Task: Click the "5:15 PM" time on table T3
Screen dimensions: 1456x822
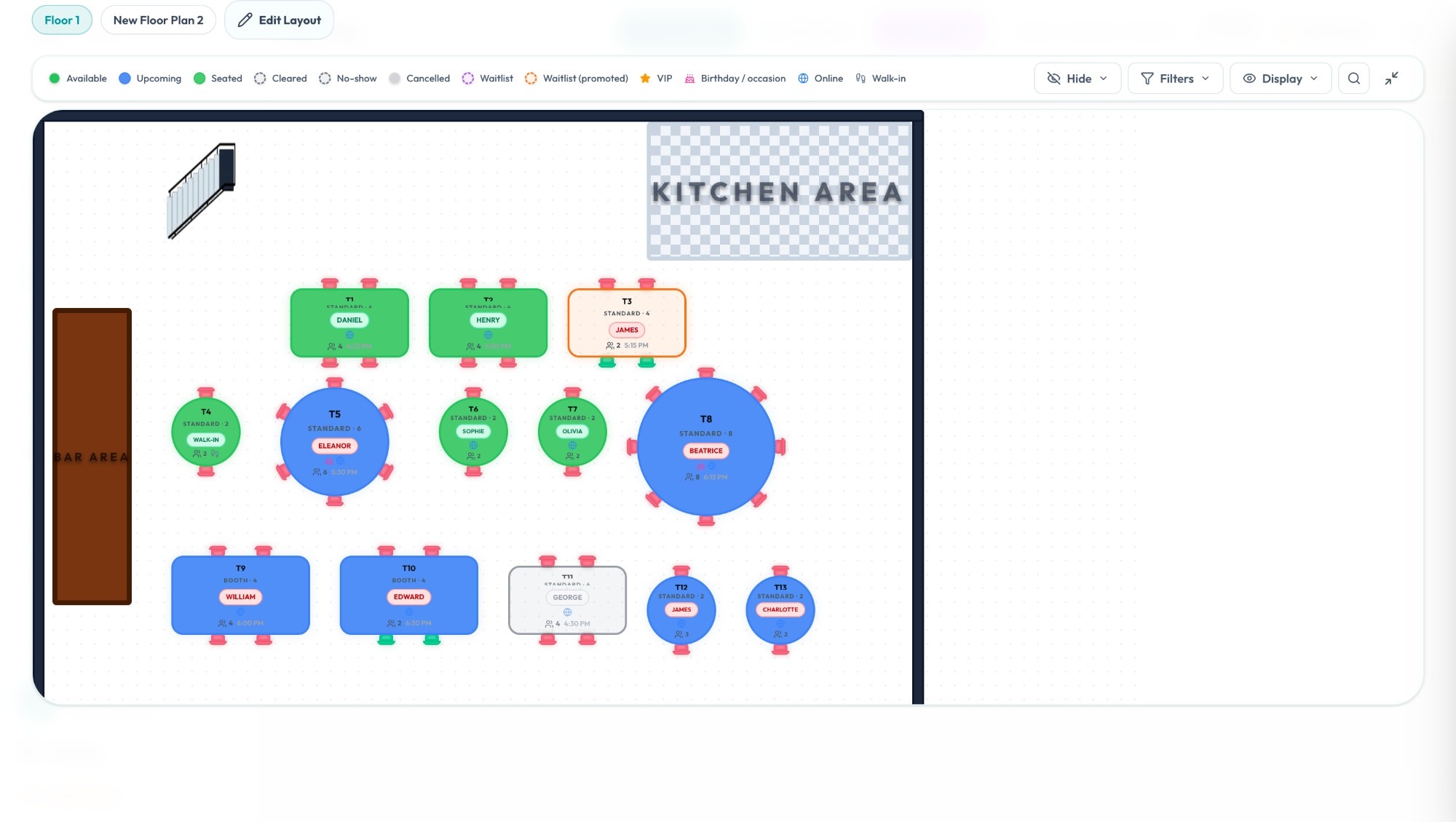Action: point(636,346)
